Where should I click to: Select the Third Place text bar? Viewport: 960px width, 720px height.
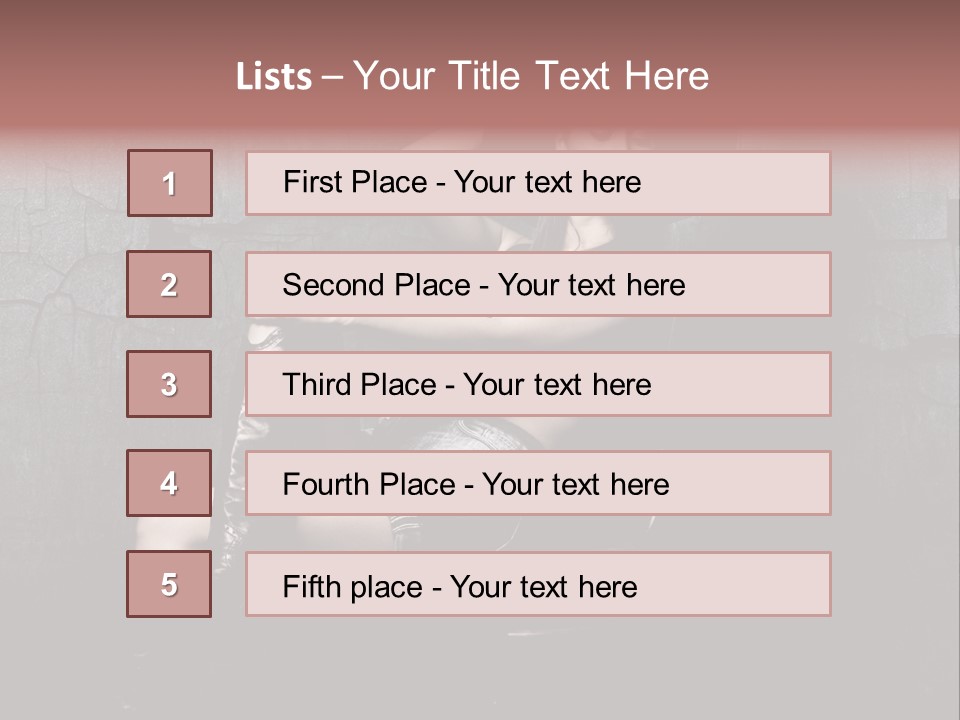tap(538, 384)
